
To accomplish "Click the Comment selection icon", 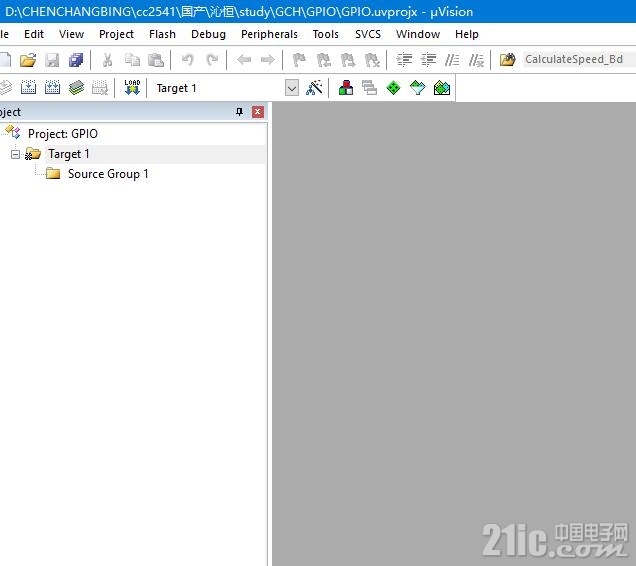I will (x=452, y=60).
